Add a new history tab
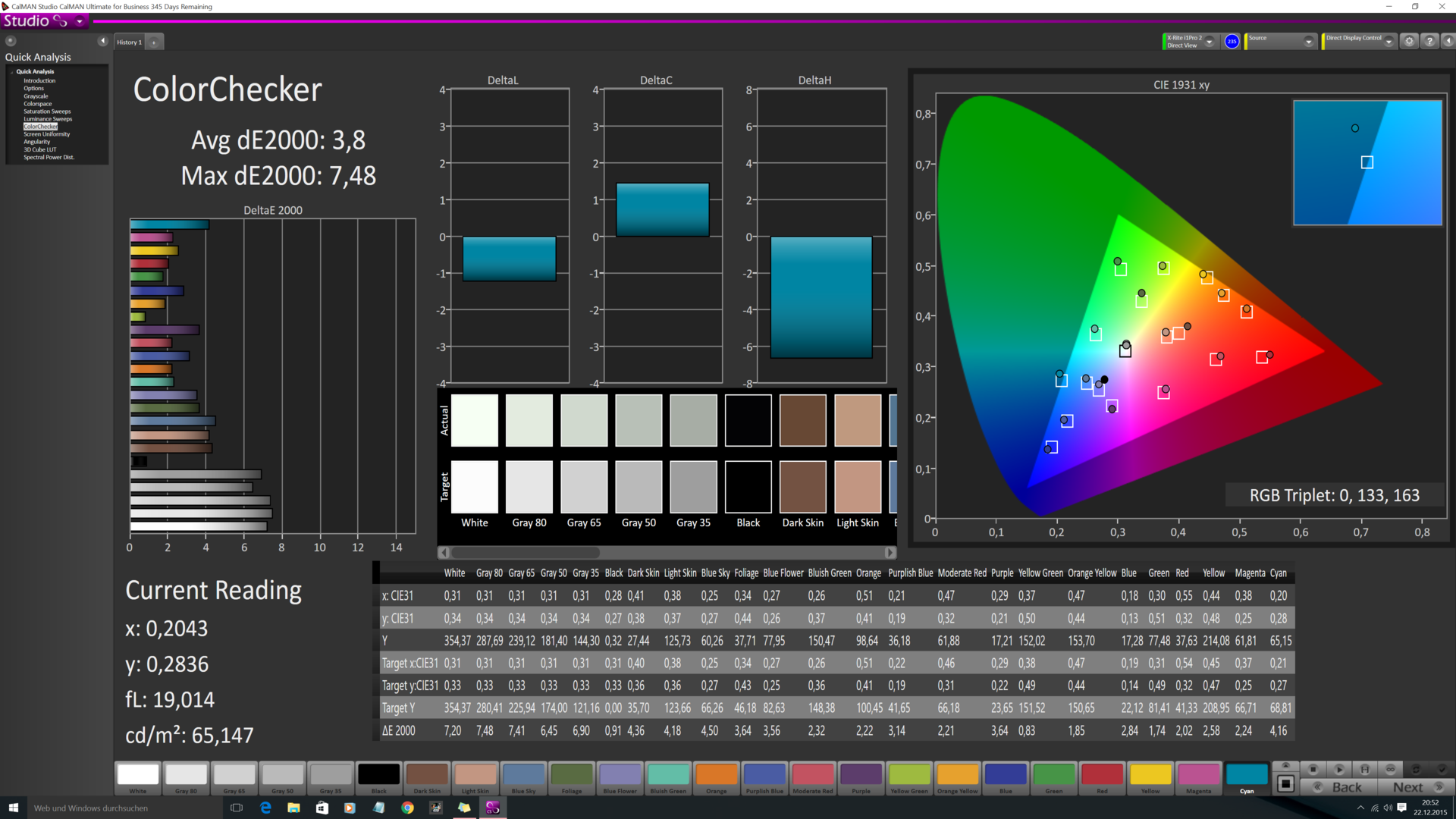The image size is (1456, 819). 154,42
